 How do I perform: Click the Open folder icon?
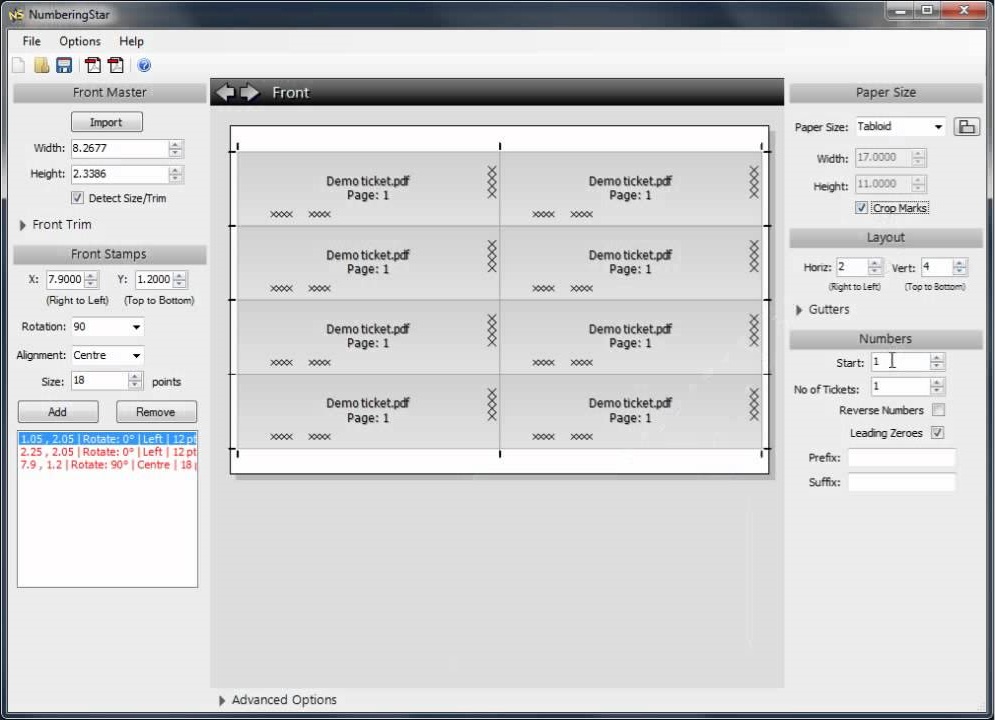coord(41,66)
